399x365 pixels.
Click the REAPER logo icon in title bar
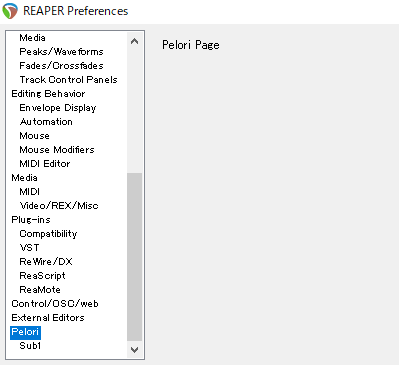[x=10, y=11]
